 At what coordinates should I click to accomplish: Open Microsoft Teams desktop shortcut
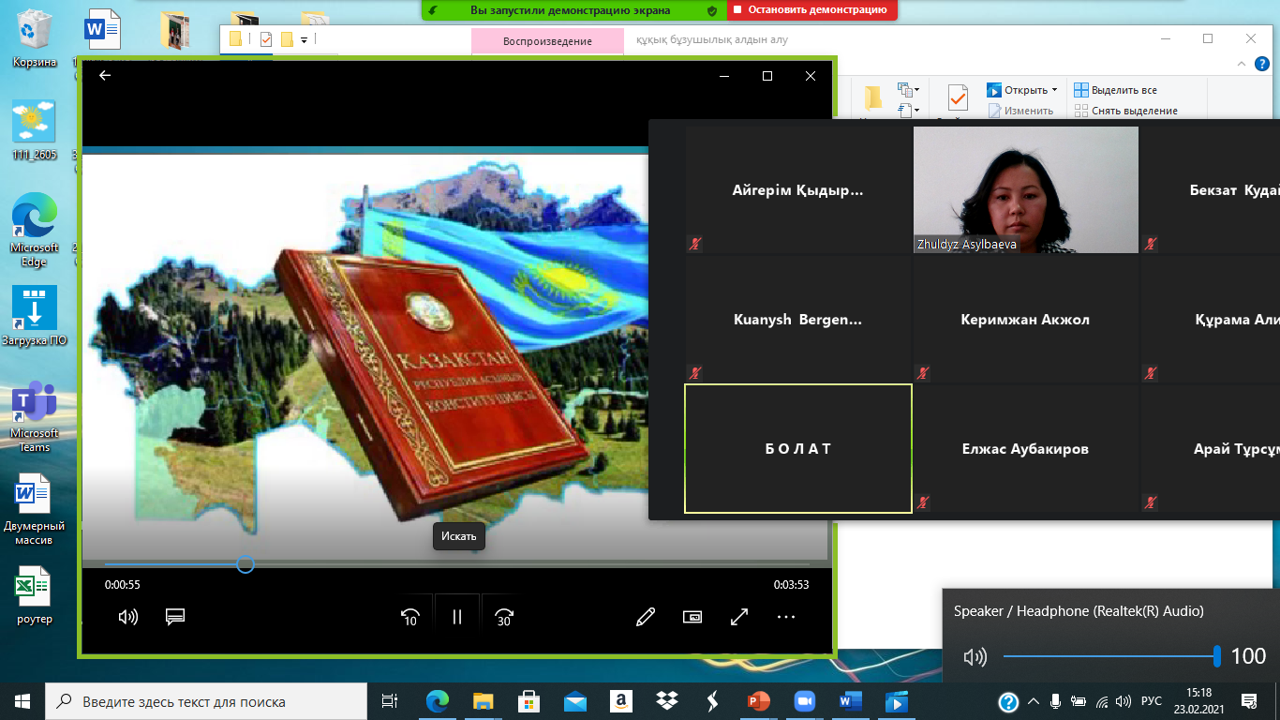tap(34, 416)
